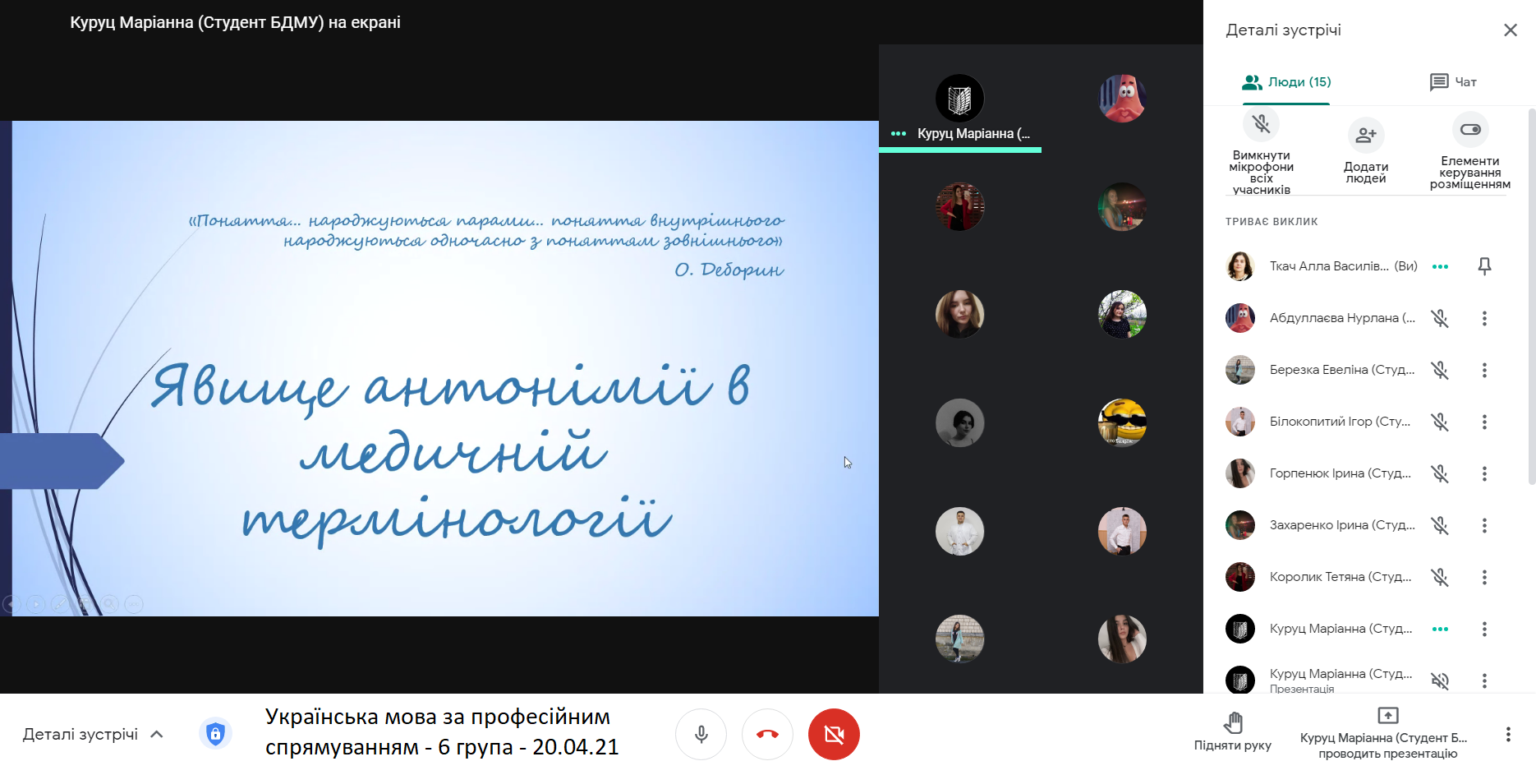Click the Додати людей add-people icon
Image resolution: width=1536 pixels, height=775 pixels.
pyautogui.click(x=1365, y=135)
